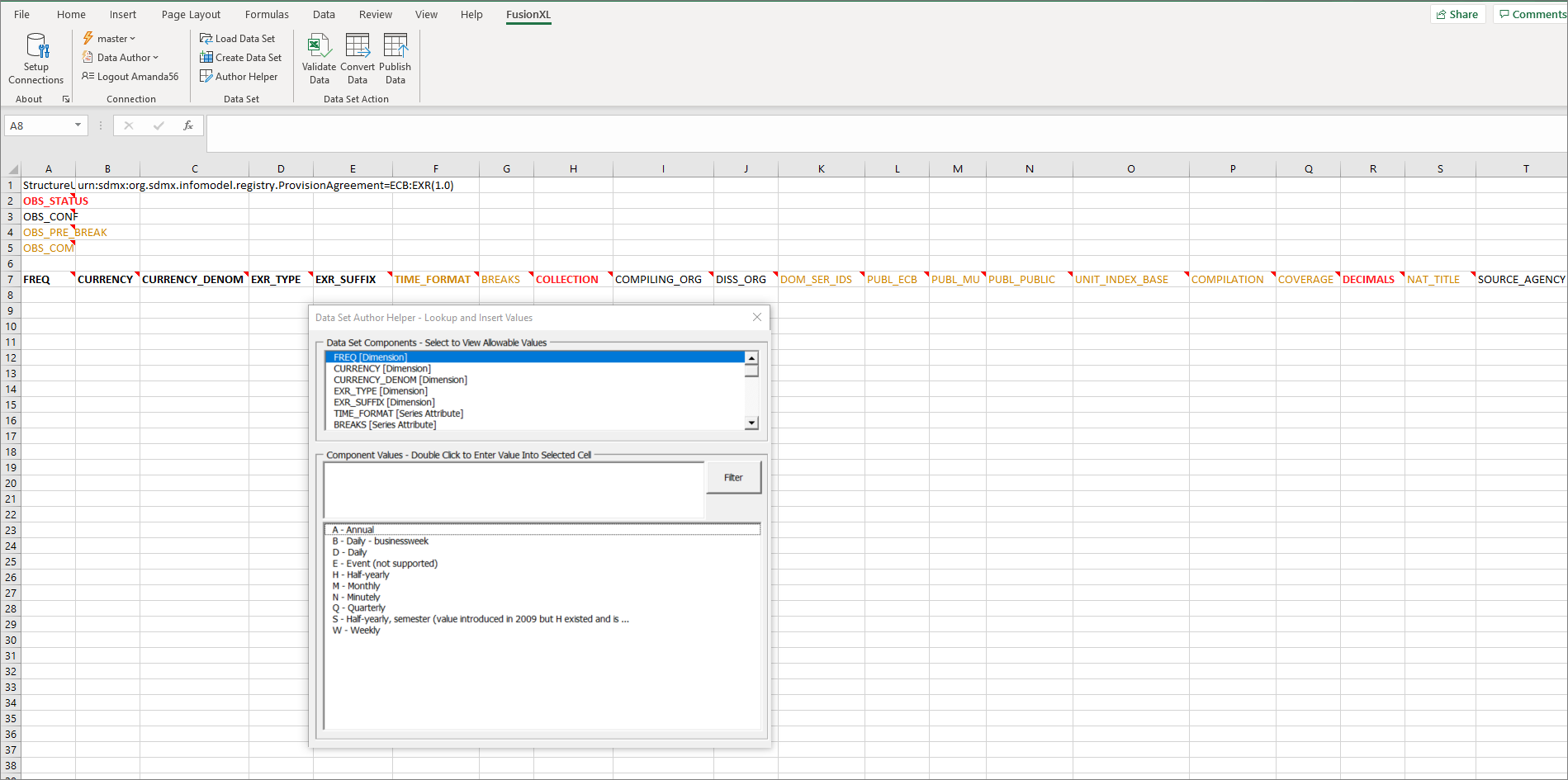Viewport: 1568px width, 780px height.
Task: Launch the Author Helper tool
Action: pyautogui.click(x=239, y=76)
